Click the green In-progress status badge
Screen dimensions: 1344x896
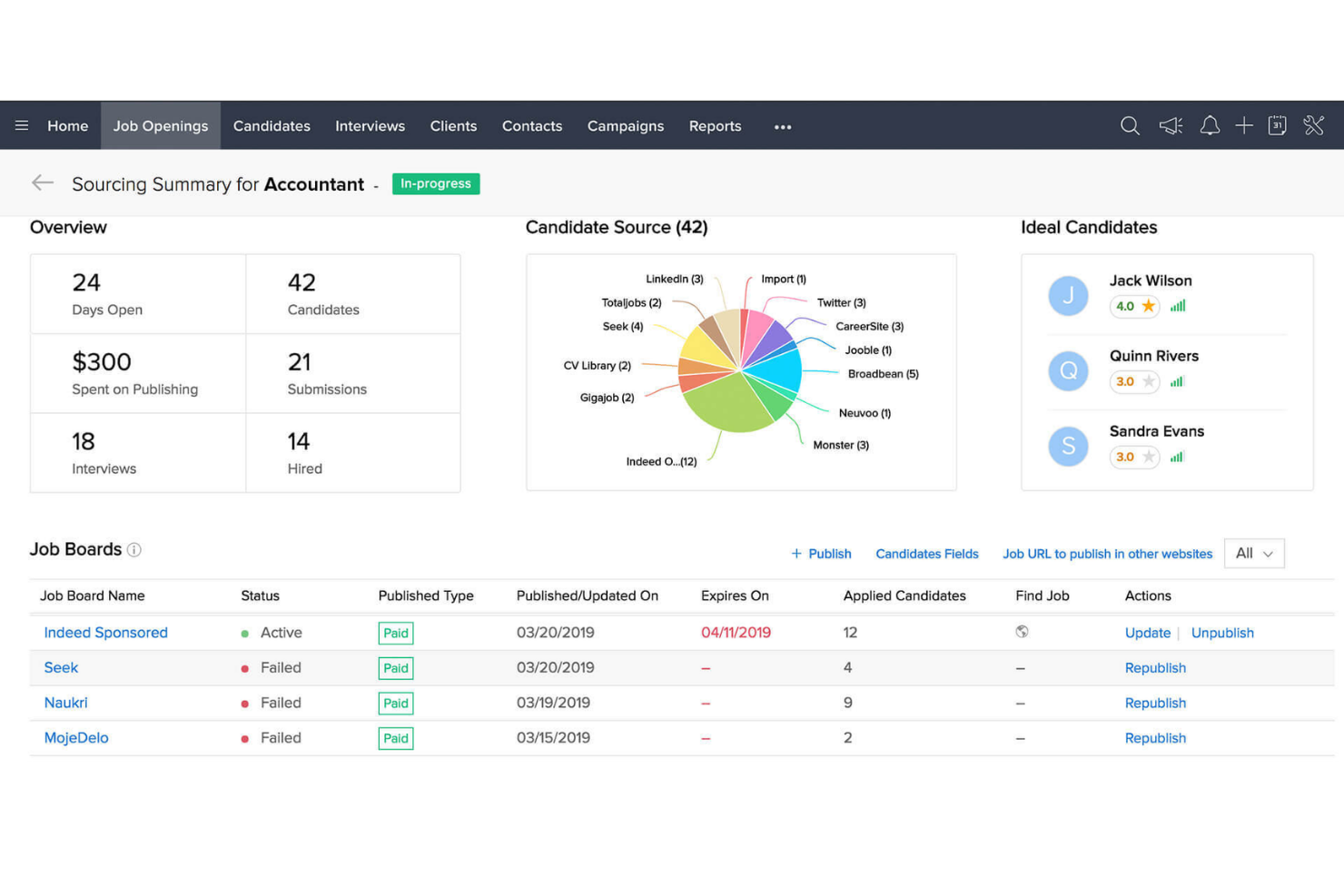click(x=436, y=183)
